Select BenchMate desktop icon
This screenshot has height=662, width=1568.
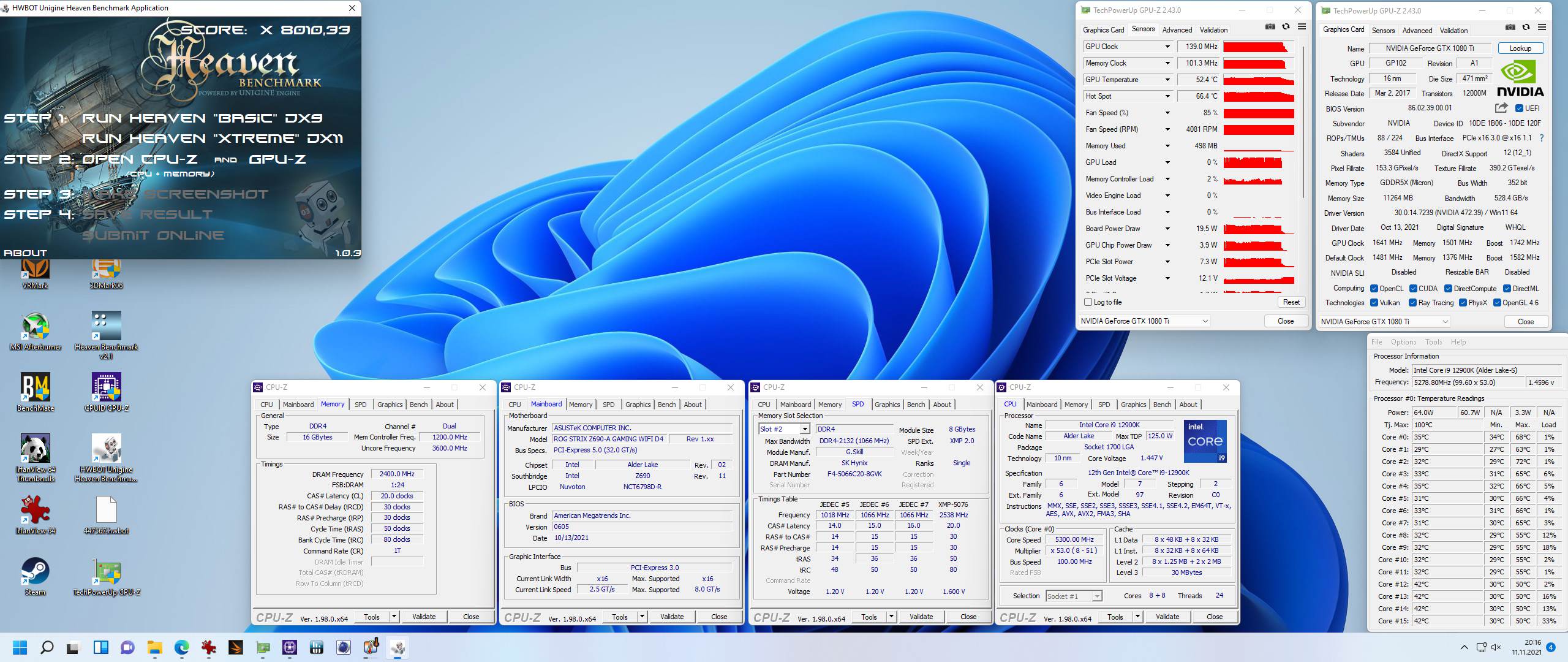pos(36,392)
